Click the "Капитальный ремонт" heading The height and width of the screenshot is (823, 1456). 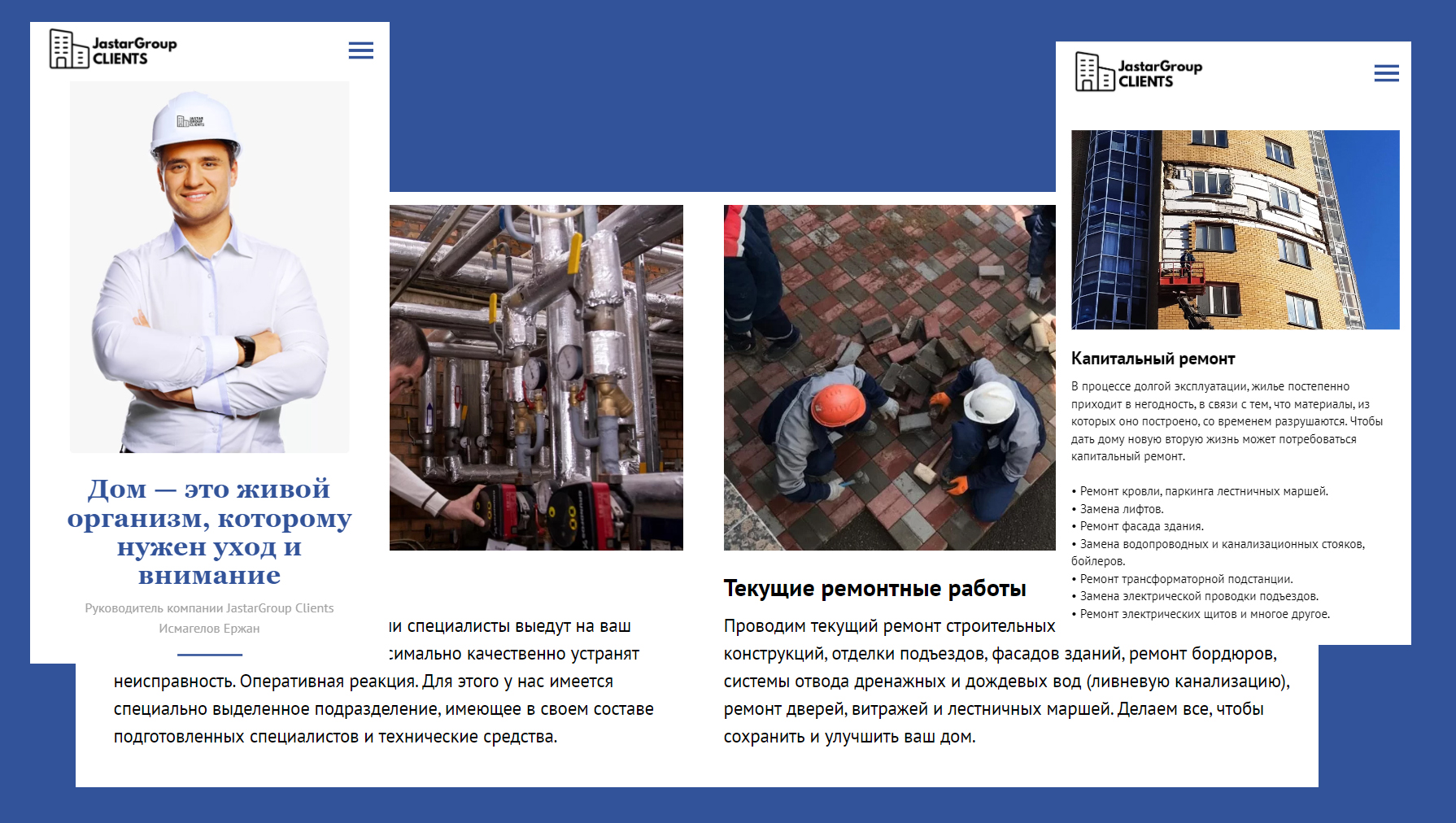(x=1153, y=359)
